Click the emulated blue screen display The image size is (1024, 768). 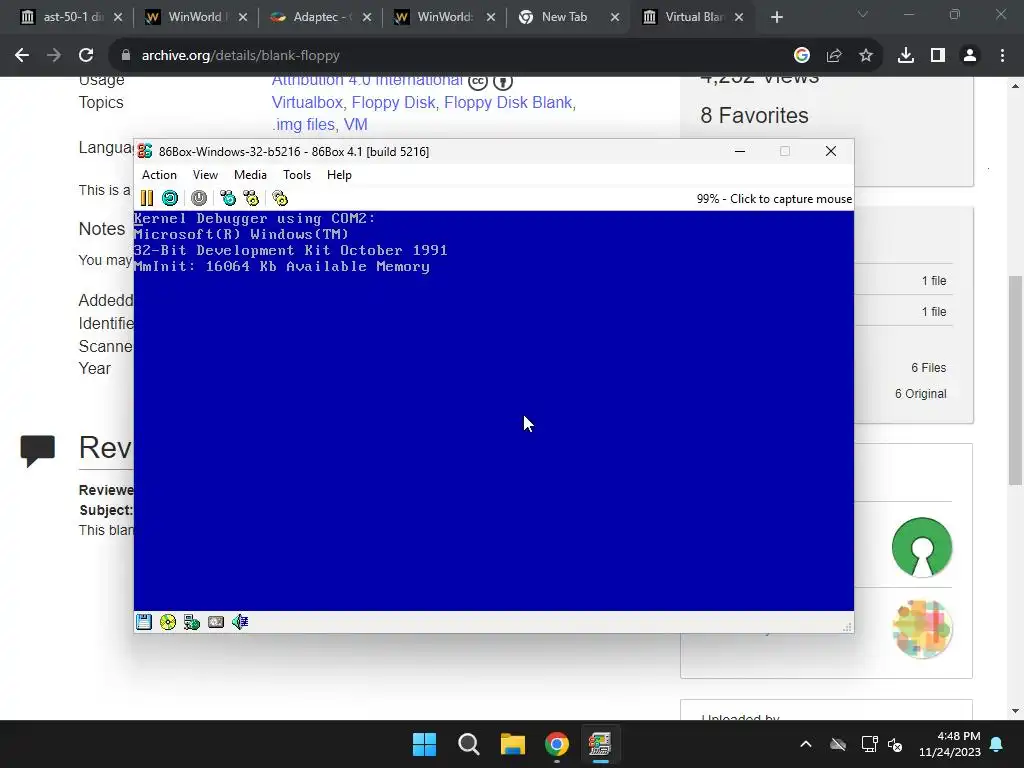(x=494, y=411)
